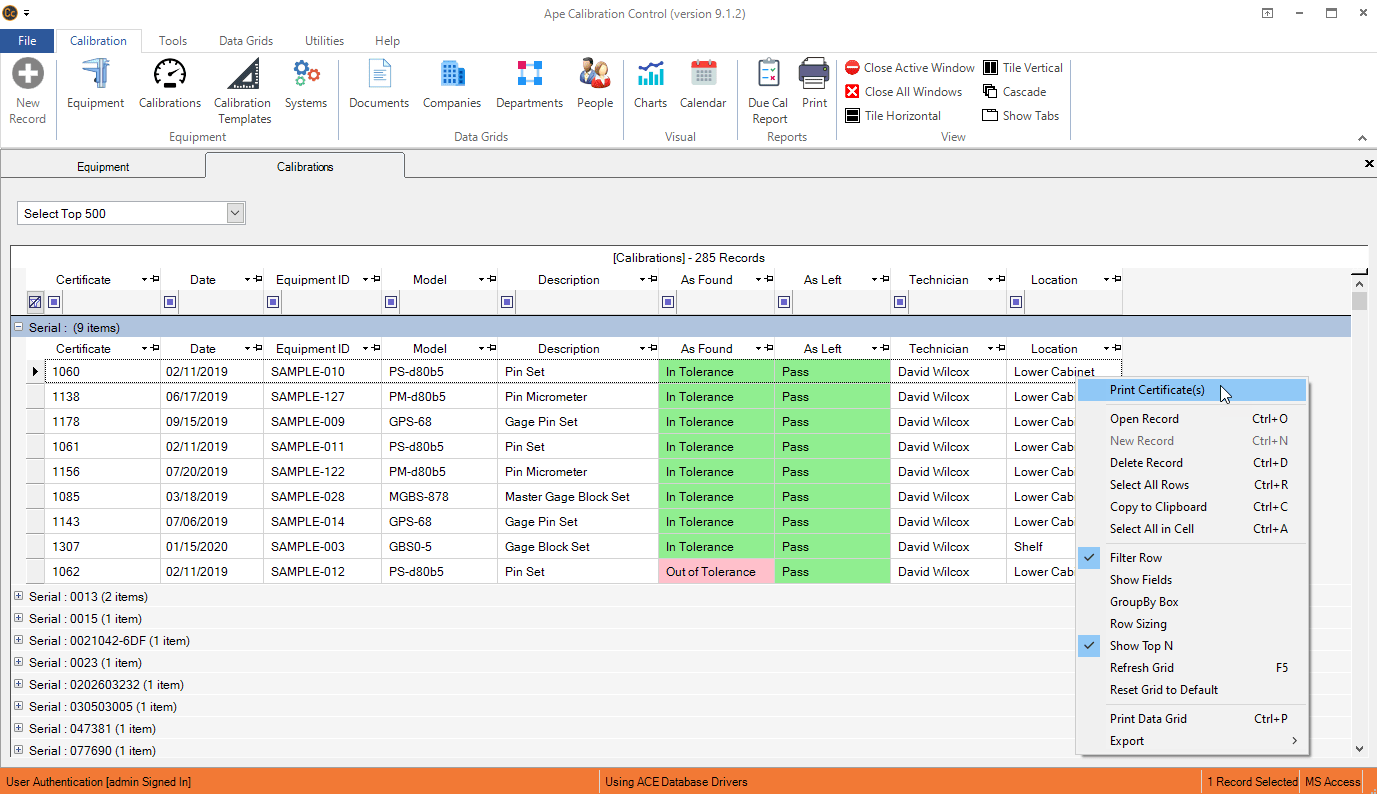The width and height of the screenshot is (1377, 794).
Task: Expand the Serial : 0202603232 group
Action: (x=18, y=684)
